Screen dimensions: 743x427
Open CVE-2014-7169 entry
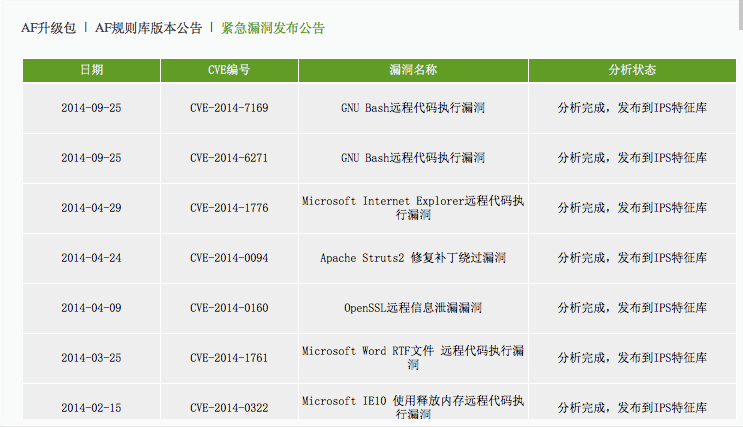(229, 108)
